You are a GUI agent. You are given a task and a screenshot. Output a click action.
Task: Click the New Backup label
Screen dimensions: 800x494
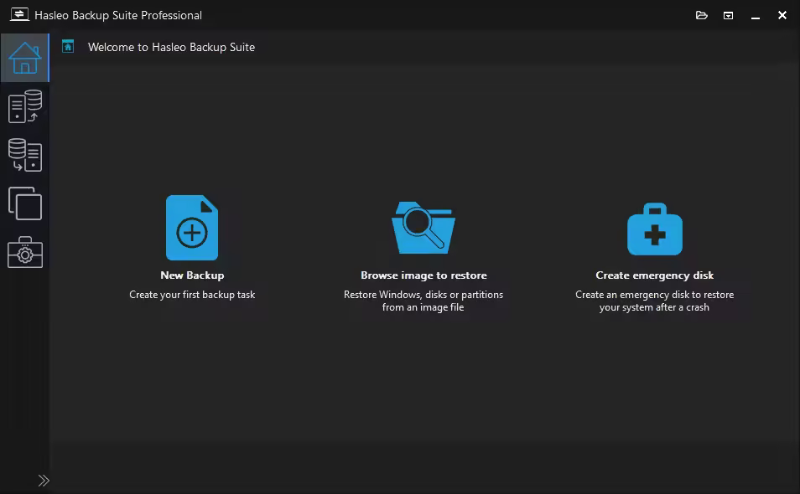[192, 275]
